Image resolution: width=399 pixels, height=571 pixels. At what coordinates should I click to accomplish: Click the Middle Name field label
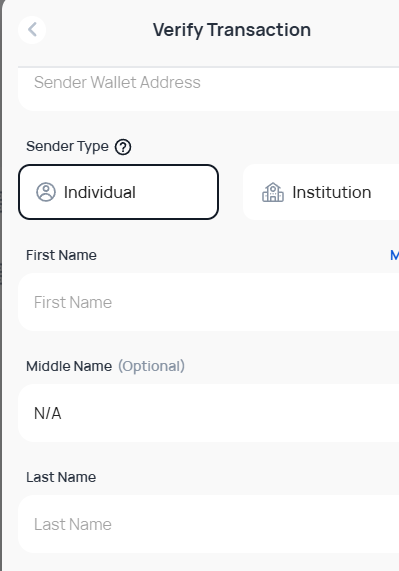click(69, 366)
